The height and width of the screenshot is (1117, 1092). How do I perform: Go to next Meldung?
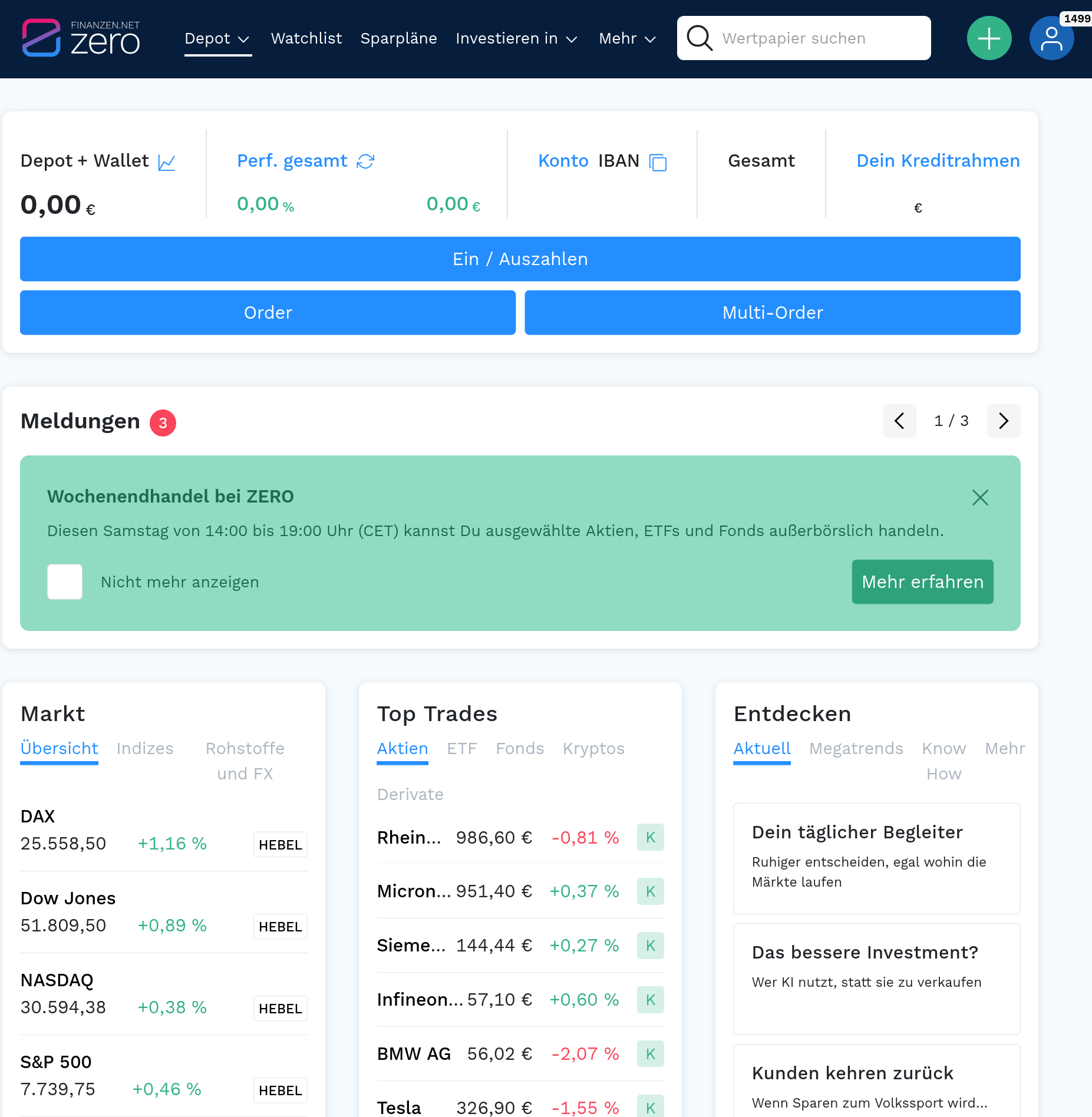click(x=1004, y=421)
